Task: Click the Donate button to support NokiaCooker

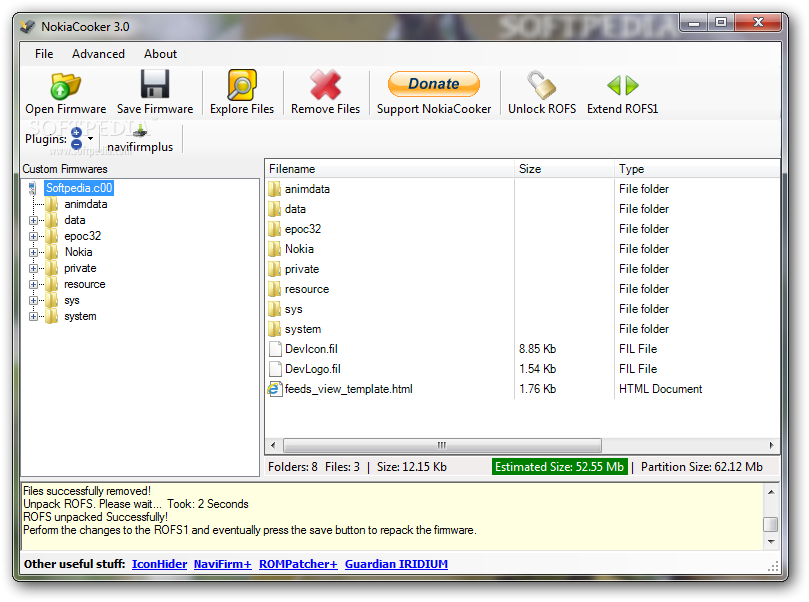Action: 434,84
